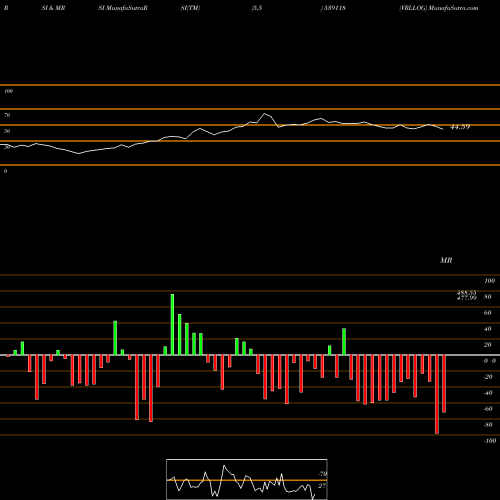Click the SI & MR header label
Screen dimensions: 500x500
53,8
